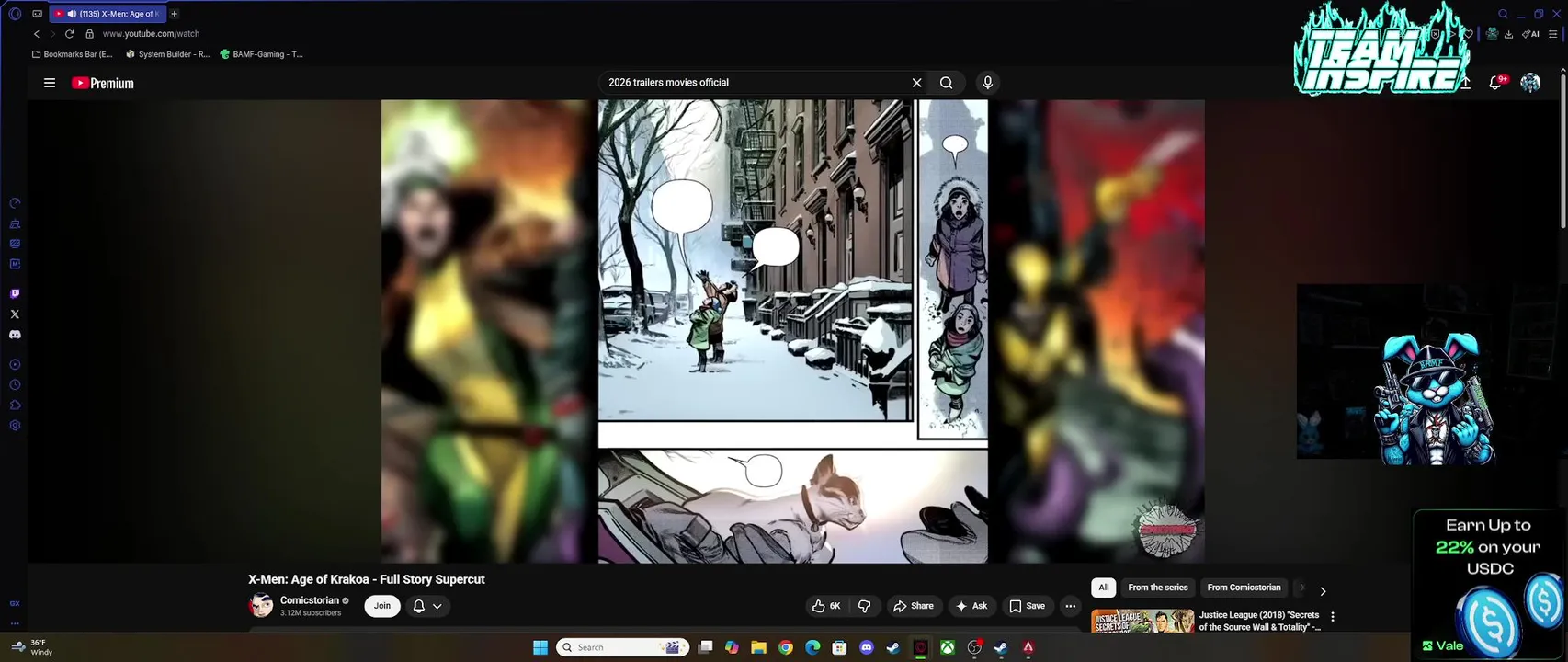
Task: Open the System Builder bookmark
Action: (167, 54)
